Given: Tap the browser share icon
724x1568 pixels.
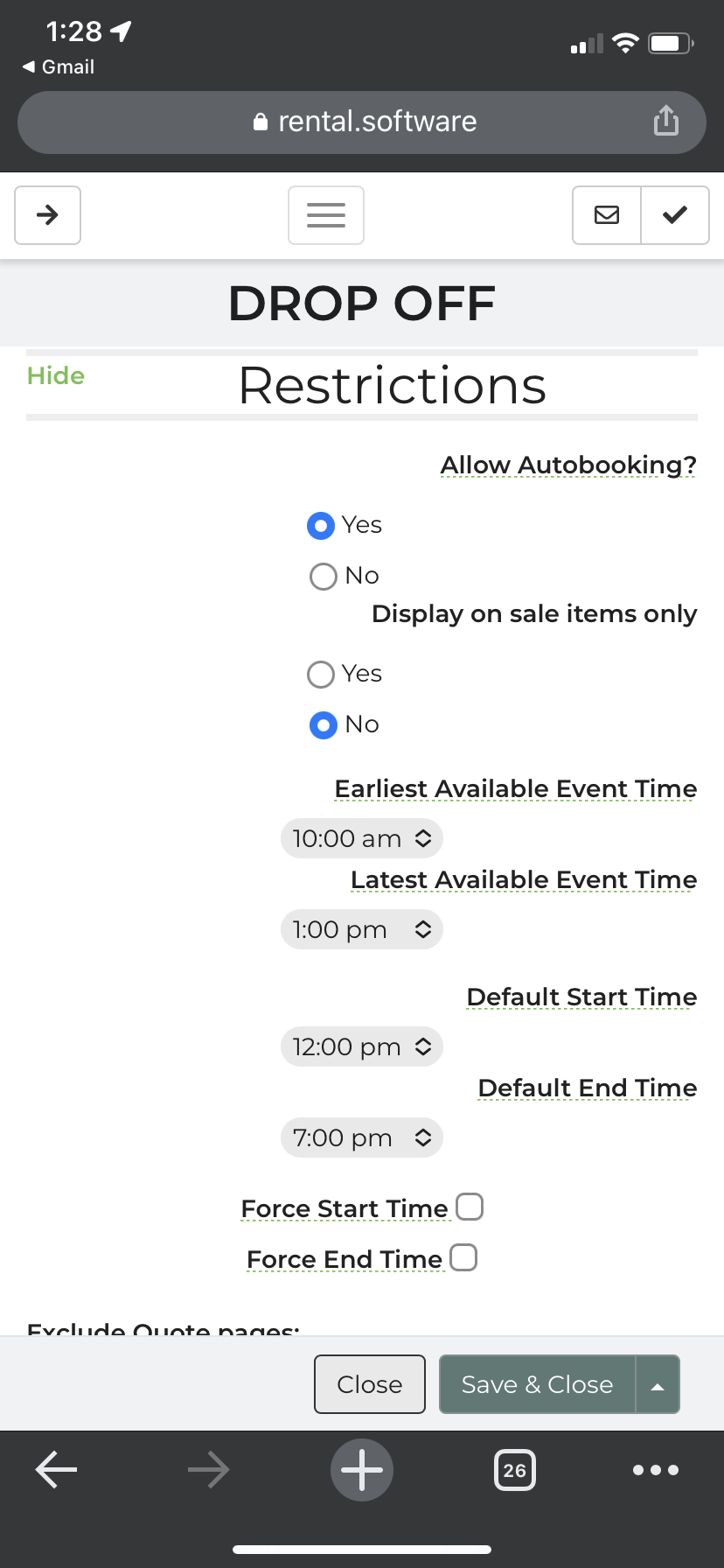Looking at the screenshot, I should tap(665, 122).
